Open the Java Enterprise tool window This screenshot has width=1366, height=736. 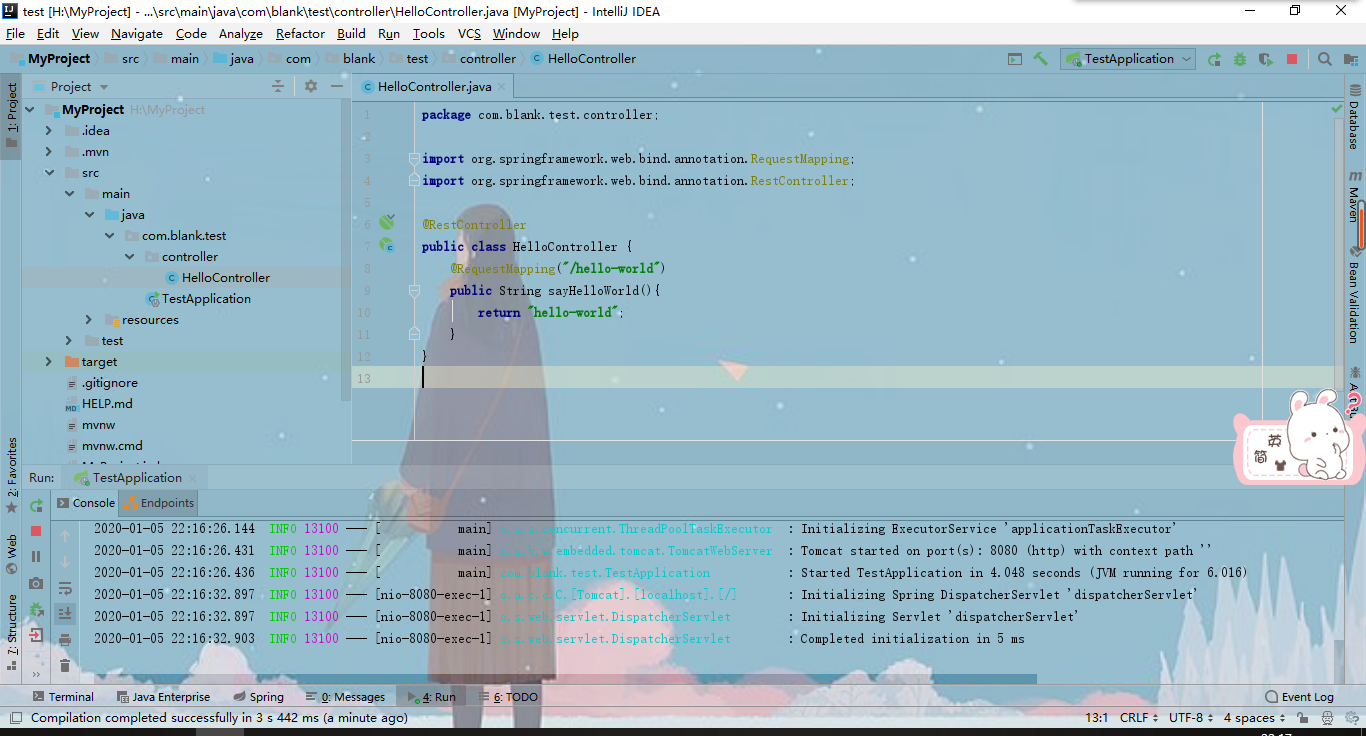163,697
